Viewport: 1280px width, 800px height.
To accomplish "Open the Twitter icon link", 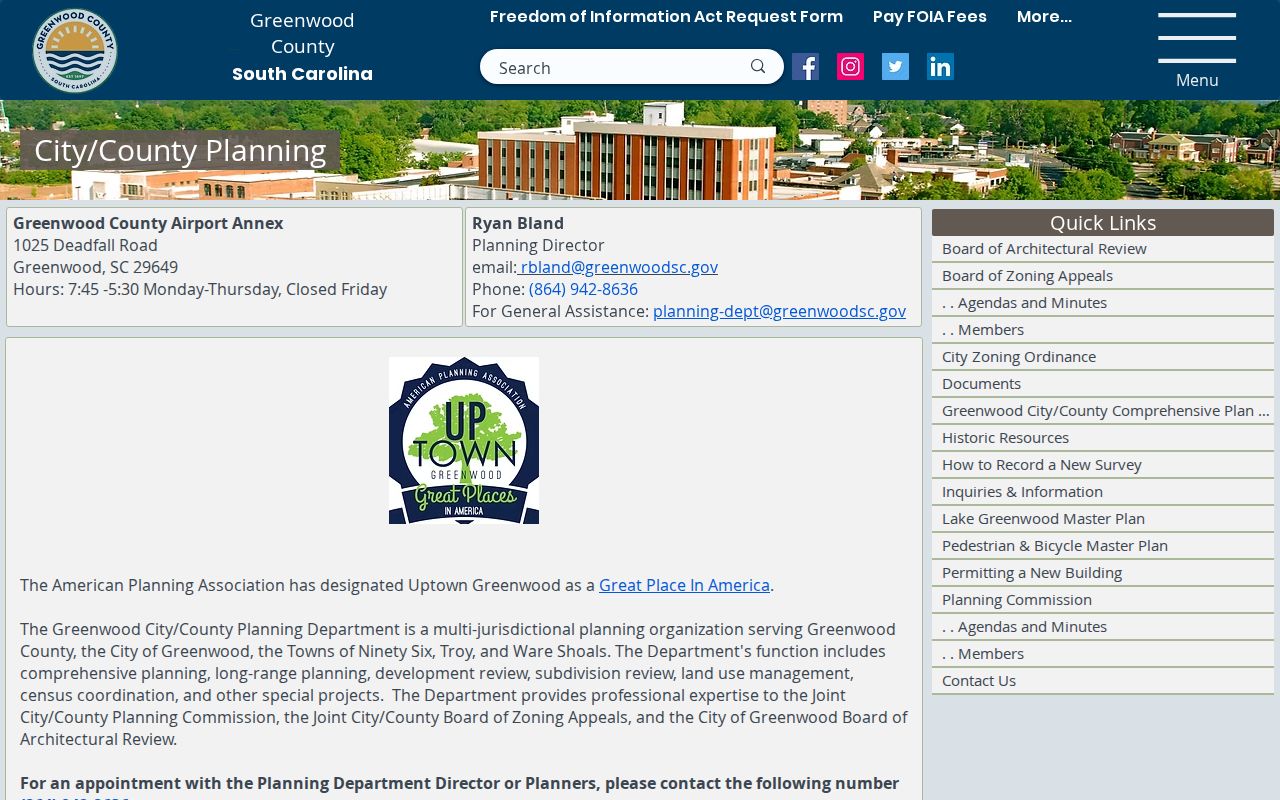I will tap(895, 67).
